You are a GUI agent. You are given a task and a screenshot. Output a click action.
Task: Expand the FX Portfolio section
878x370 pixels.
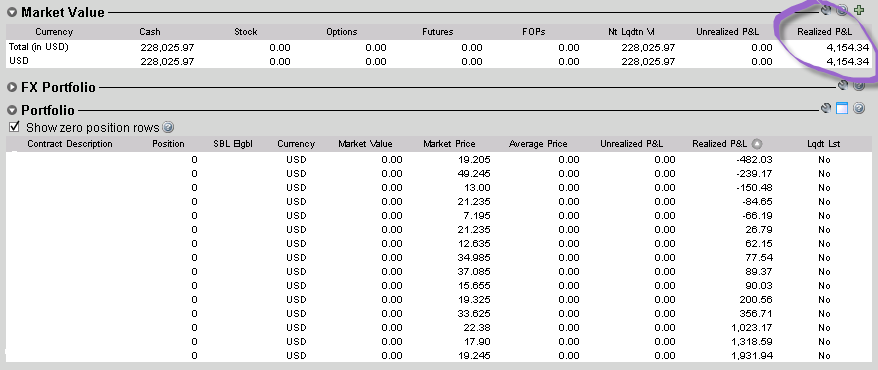point(12,87)
